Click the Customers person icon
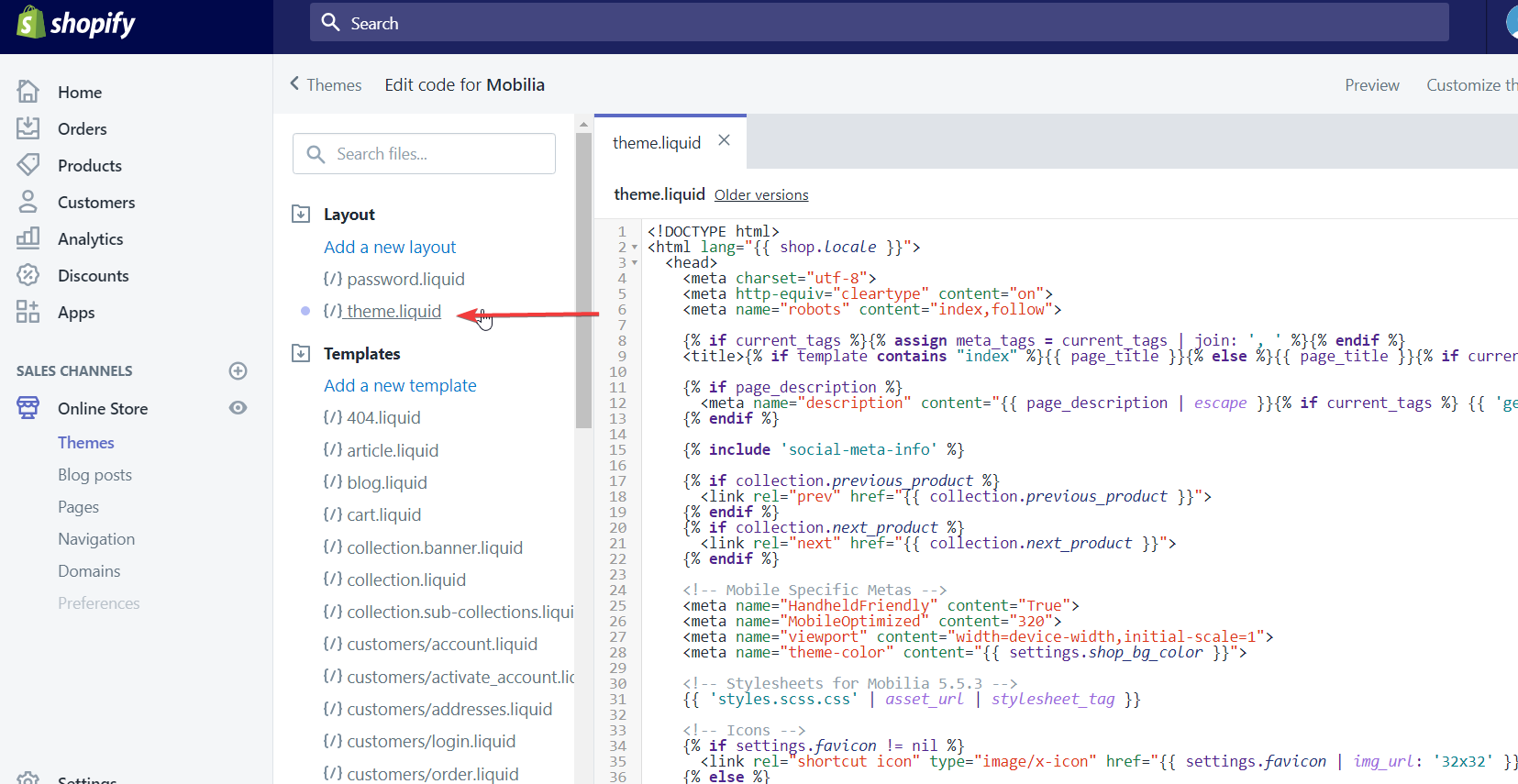Screen dimensions: 1518x784 28,202
